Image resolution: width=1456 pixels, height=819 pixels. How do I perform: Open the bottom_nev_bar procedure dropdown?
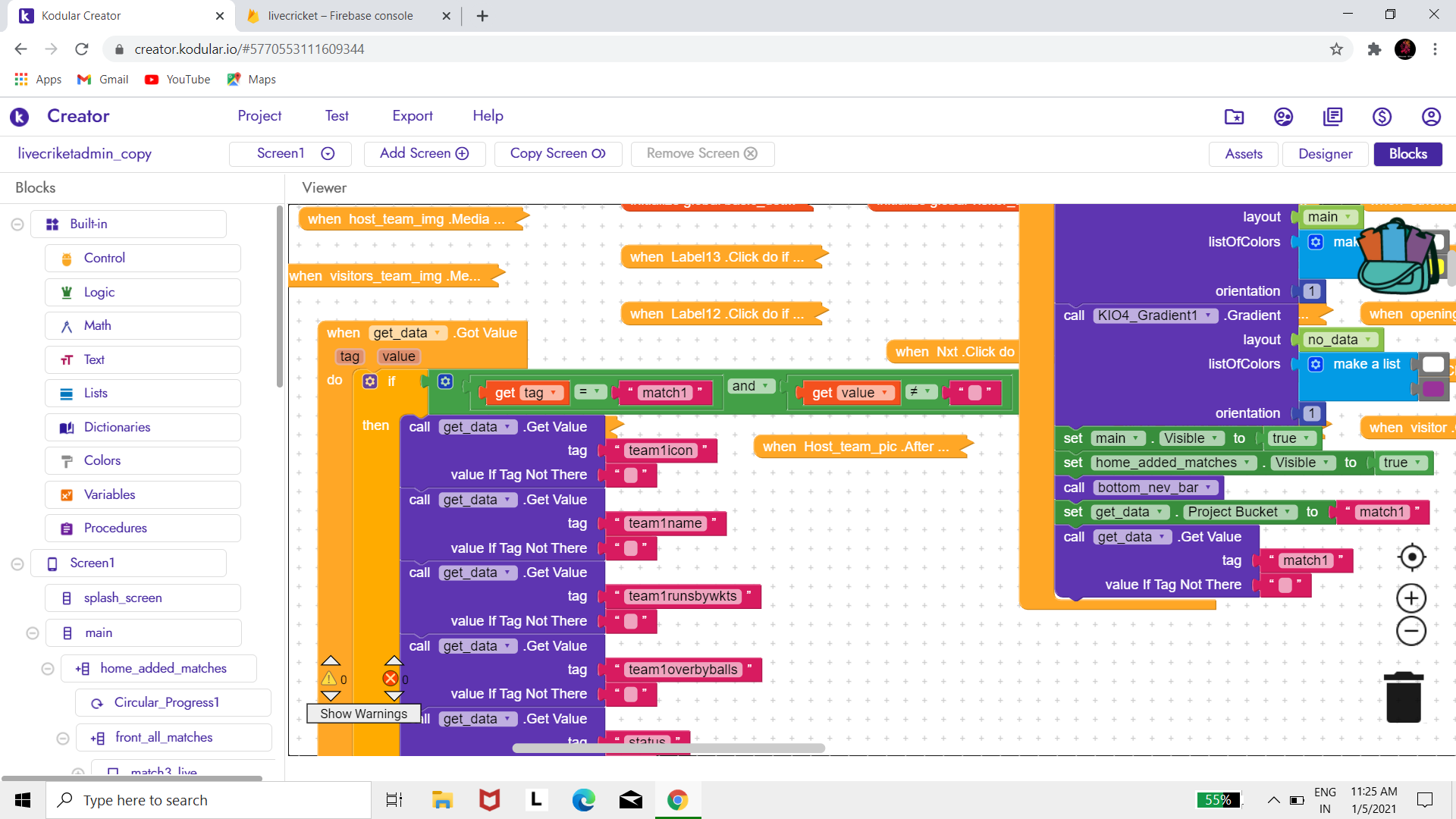point(1155,488)
